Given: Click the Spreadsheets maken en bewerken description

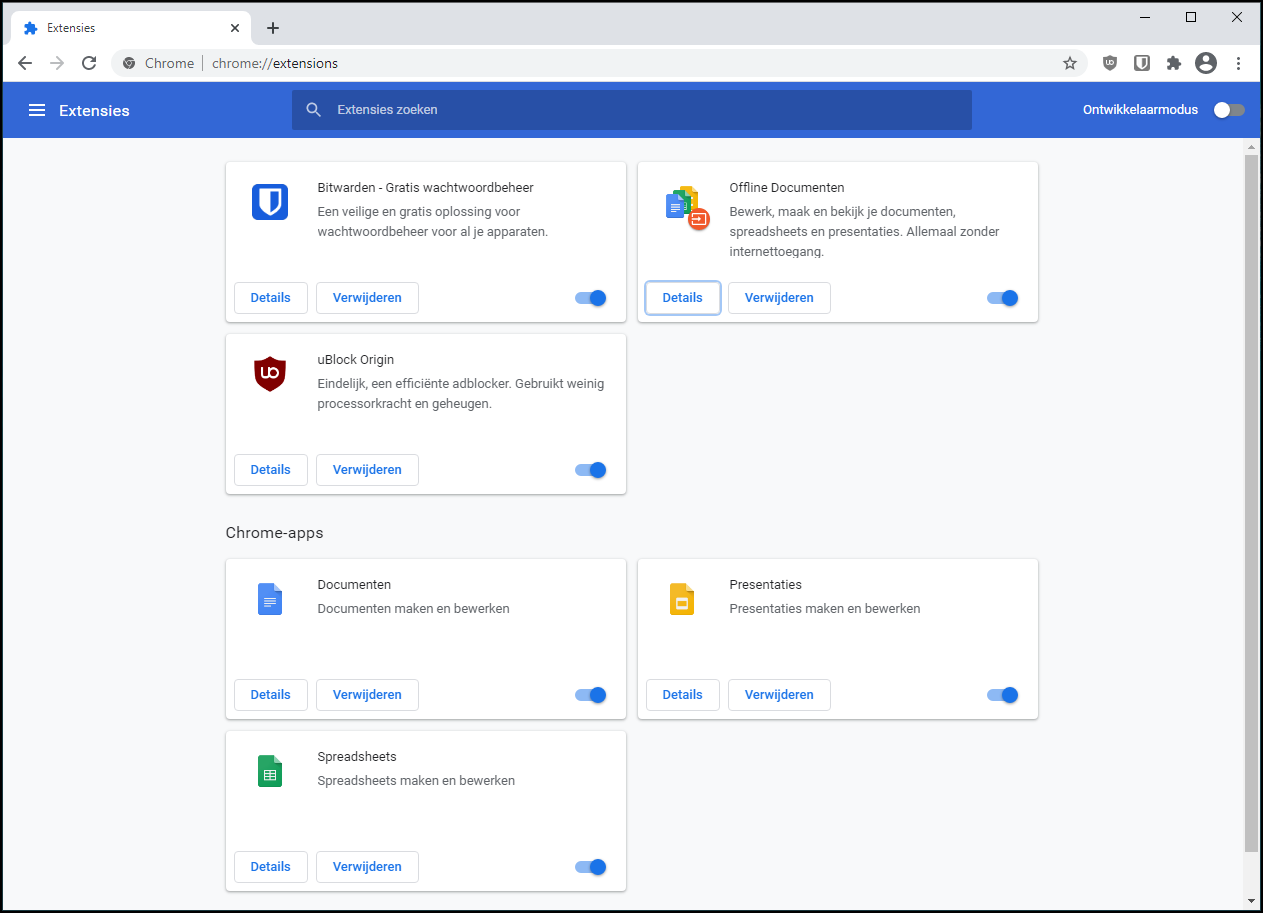Looking at the screenshot, I should (416, 780).
